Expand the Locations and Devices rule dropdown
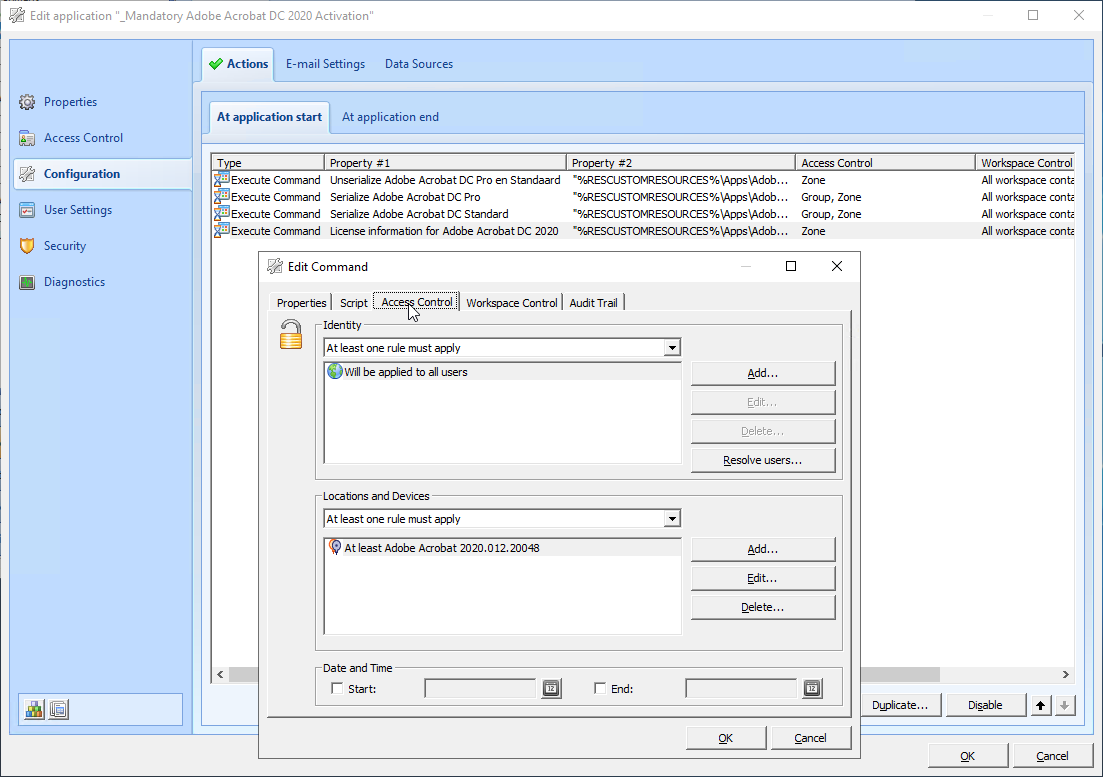1103x777 pixels. [x=672, y=519]
